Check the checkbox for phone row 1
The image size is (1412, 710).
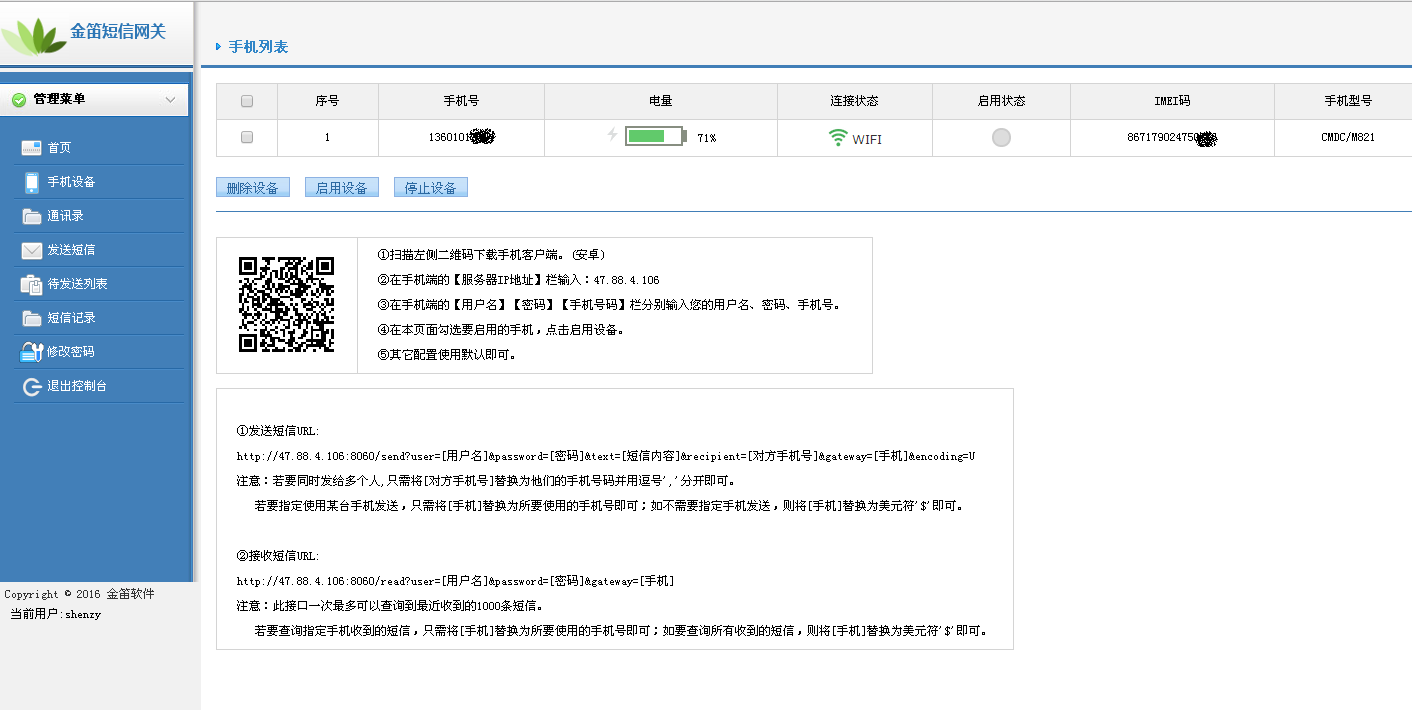(x=247, y=137)
